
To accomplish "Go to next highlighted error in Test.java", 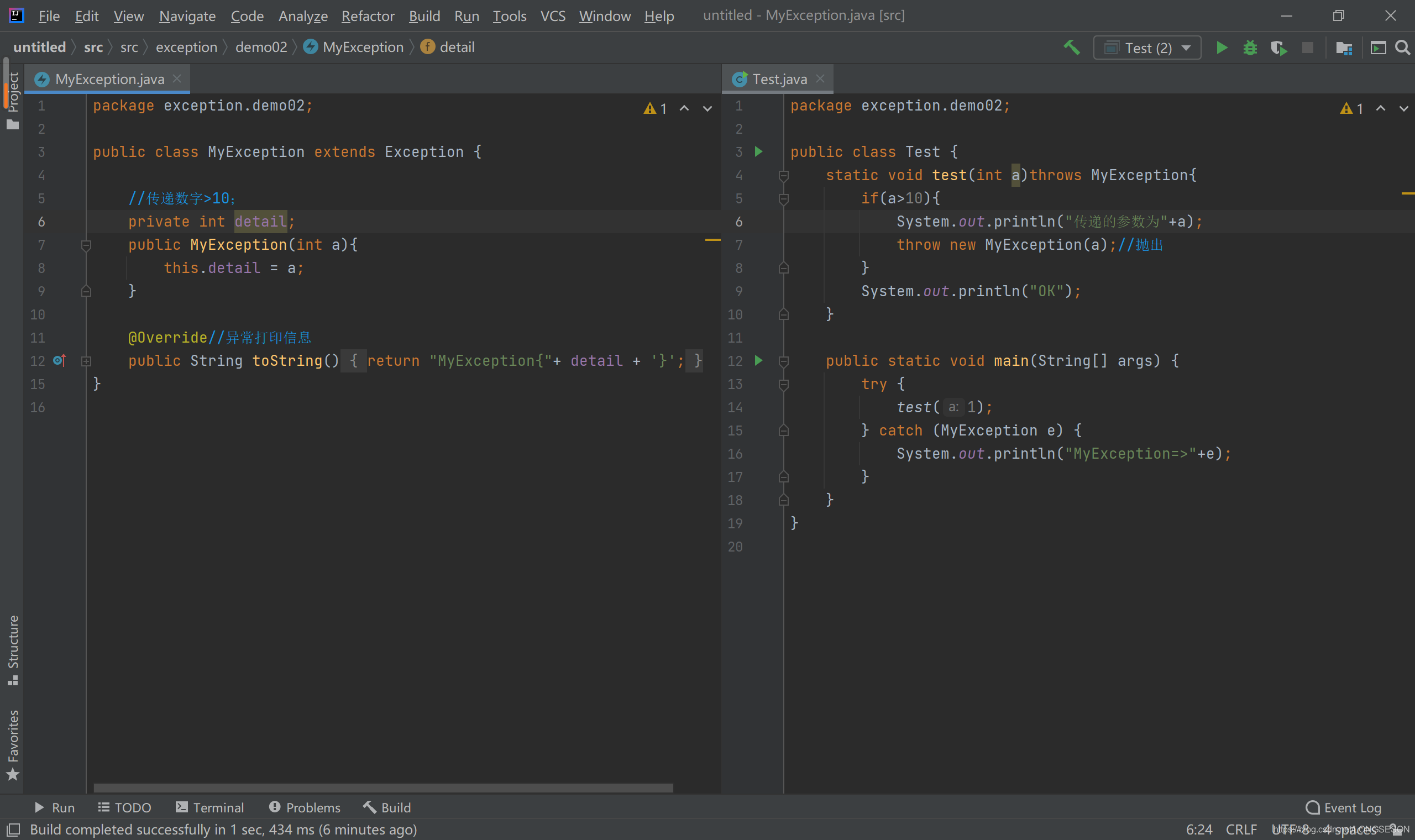I will [x=1404, y=108].
